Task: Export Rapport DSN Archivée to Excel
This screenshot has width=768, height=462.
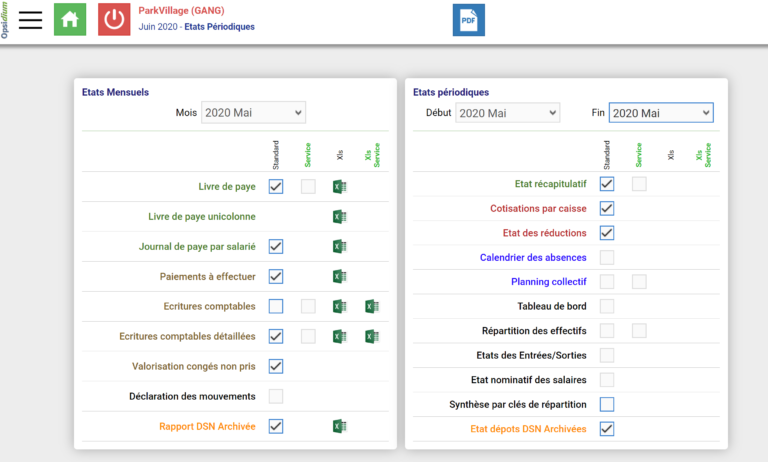Action: pyautogui.click(x=340, y=426)
